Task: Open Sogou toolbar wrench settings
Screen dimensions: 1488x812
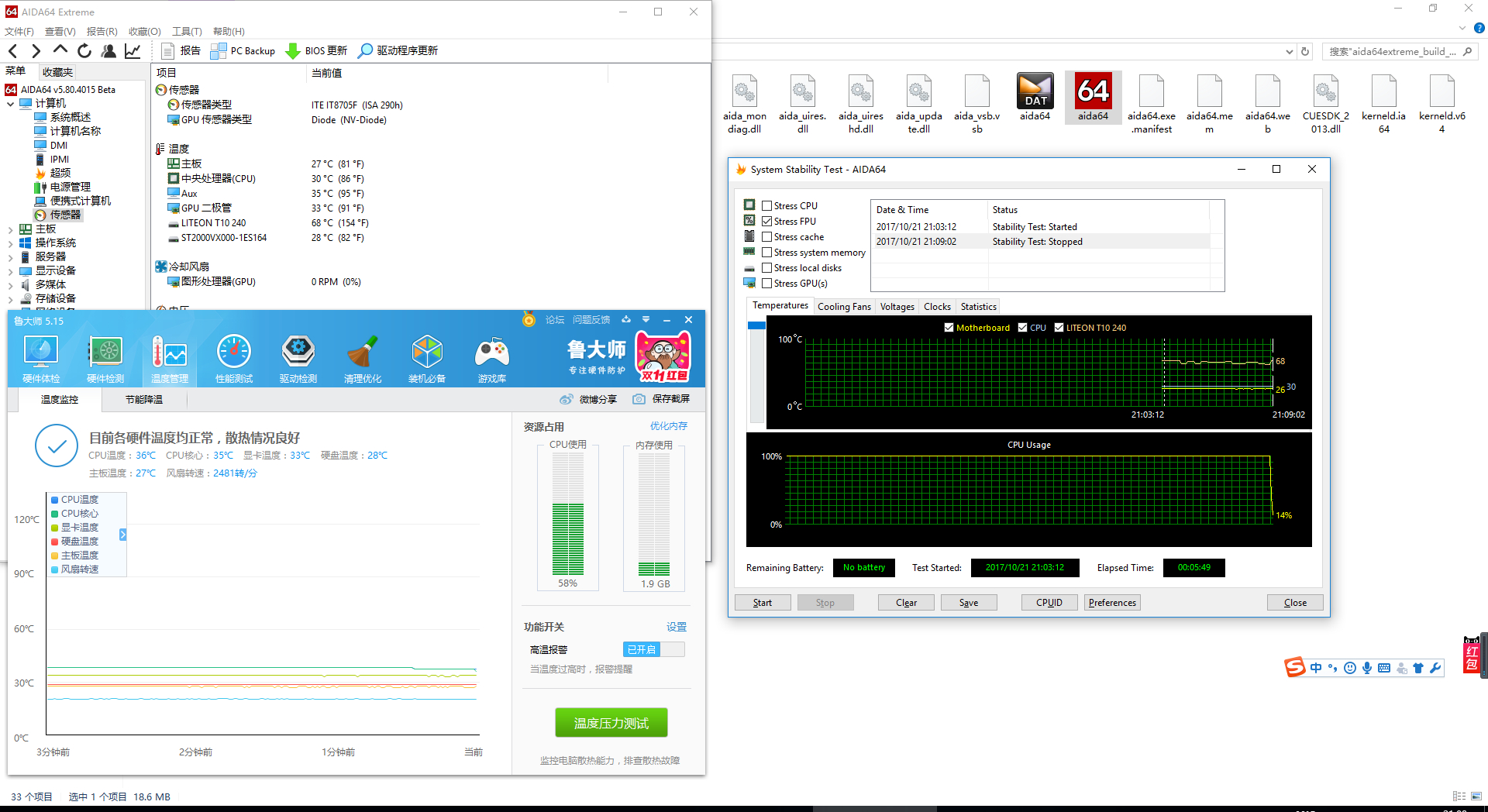Action: 1435,668
